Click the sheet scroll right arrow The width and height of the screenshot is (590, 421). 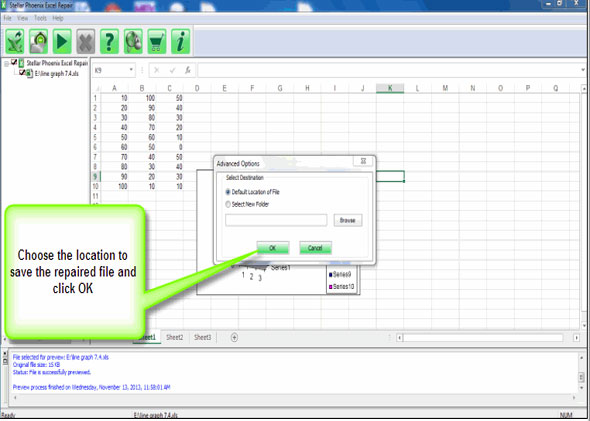pos(576,338)
